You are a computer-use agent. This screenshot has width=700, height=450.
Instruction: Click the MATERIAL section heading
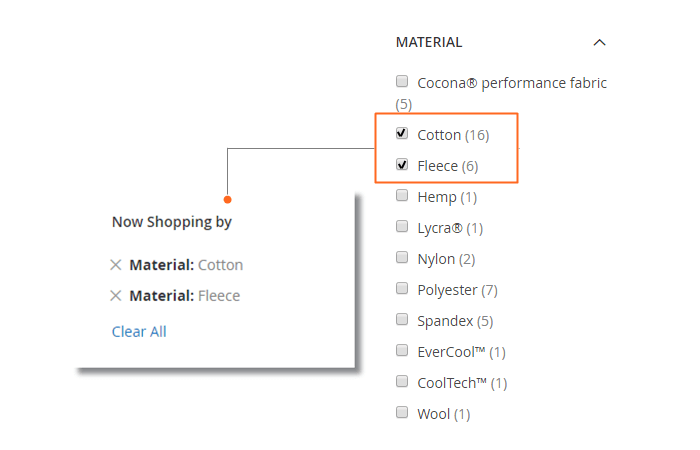pyautogui.click(x=429, y=42)
